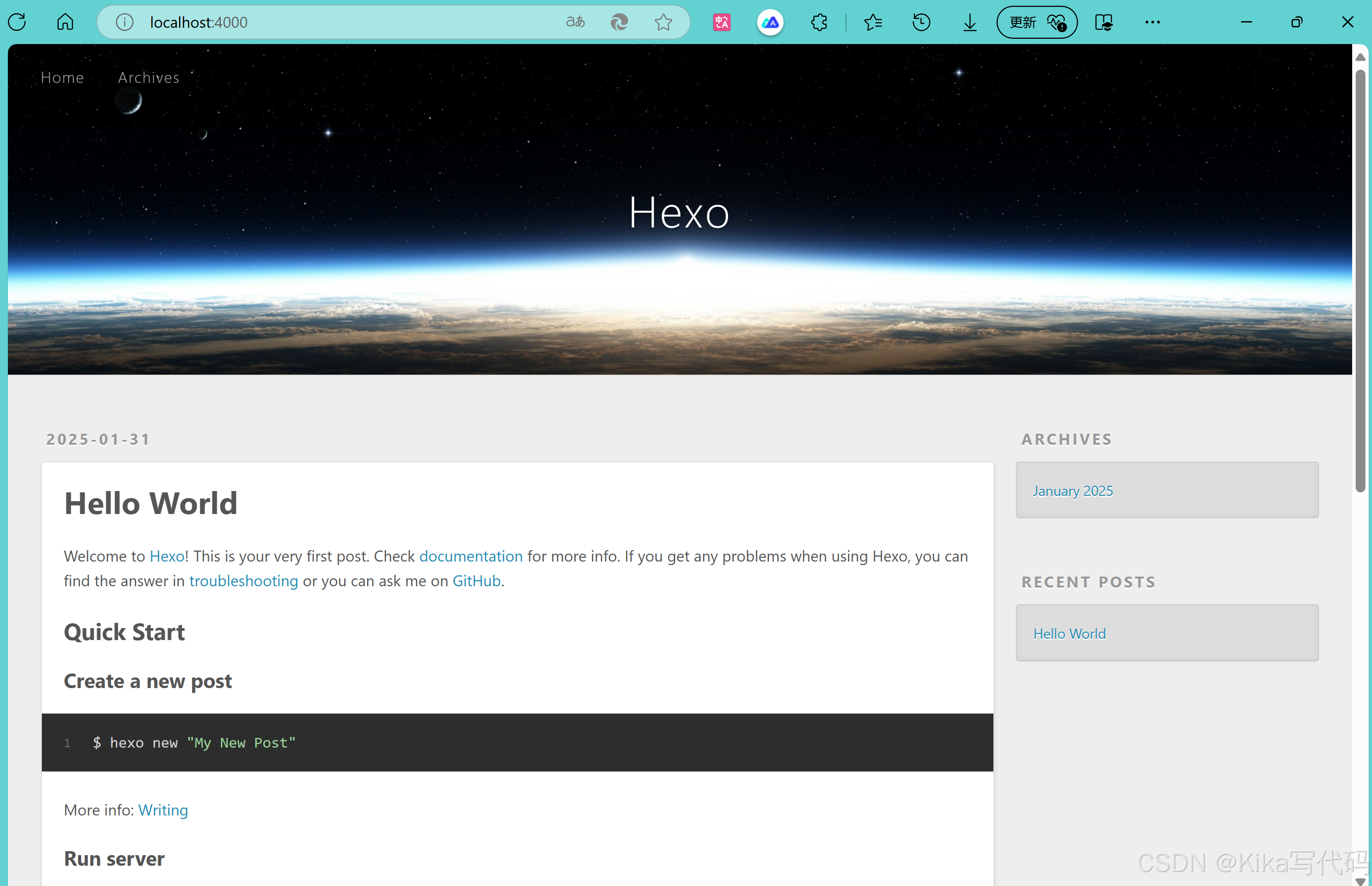The height and width of the screenshot is (886, 1372).
Task: Open the favorites list icon
Action: click(873, 22)
